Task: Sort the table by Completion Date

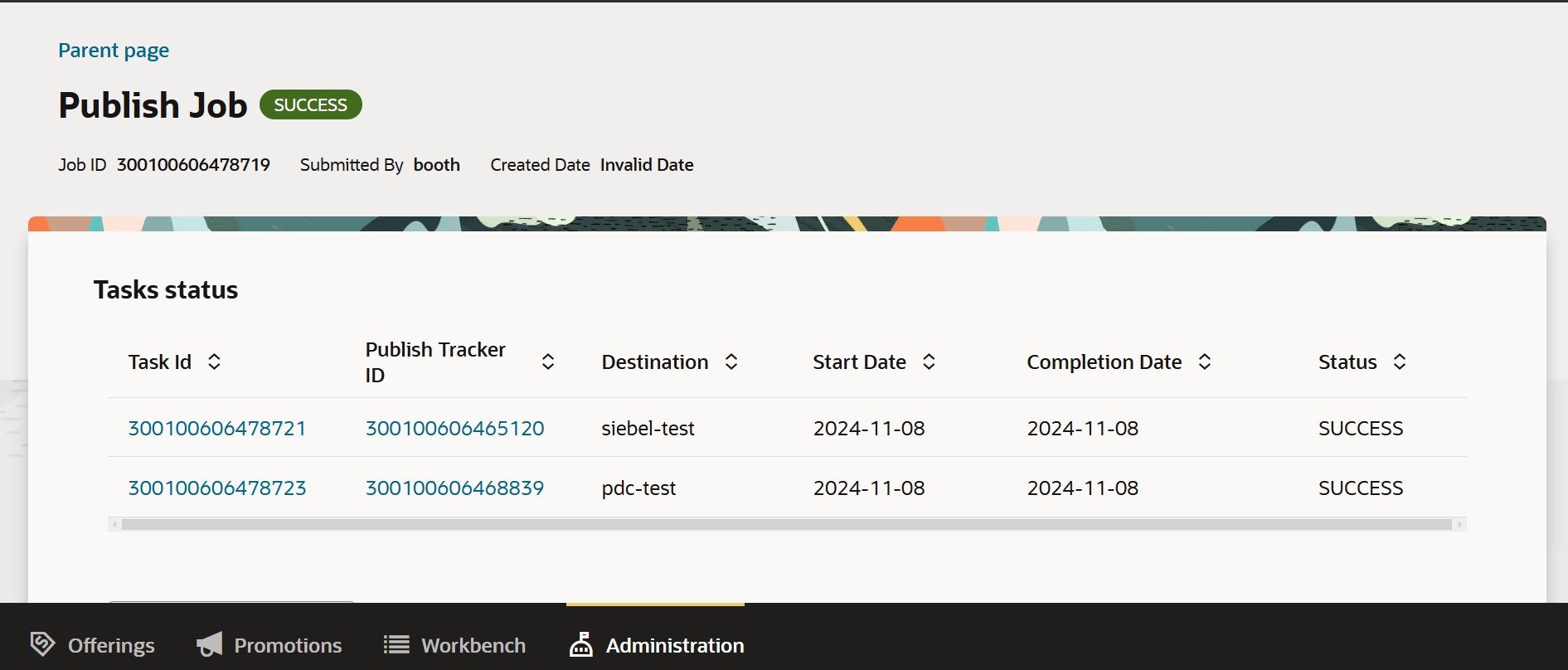Action: click(1205, 362)
